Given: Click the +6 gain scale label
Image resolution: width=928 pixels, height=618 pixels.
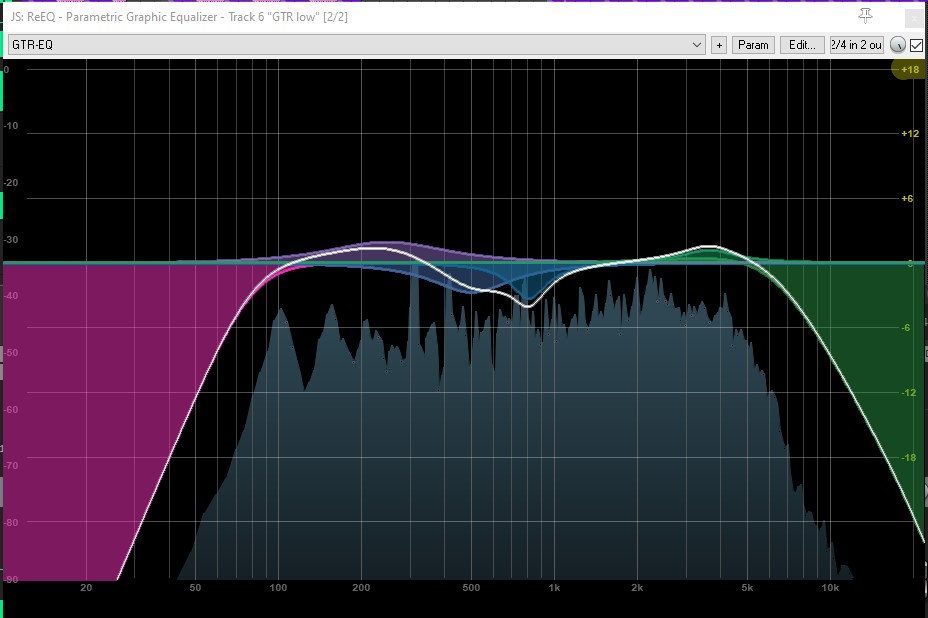Looking at the screenshot, I should click(x=907, y=198).
